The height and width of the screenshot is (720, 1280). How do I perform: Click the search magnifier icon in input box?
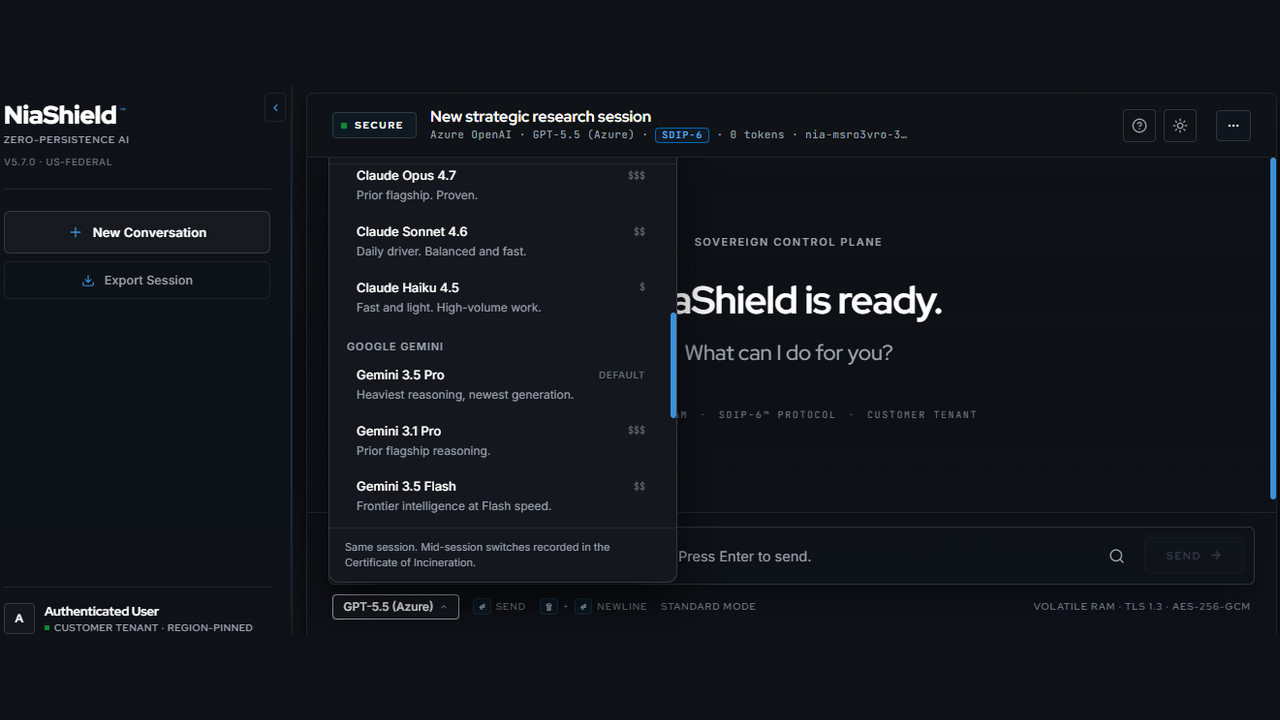click(1117, 556)
